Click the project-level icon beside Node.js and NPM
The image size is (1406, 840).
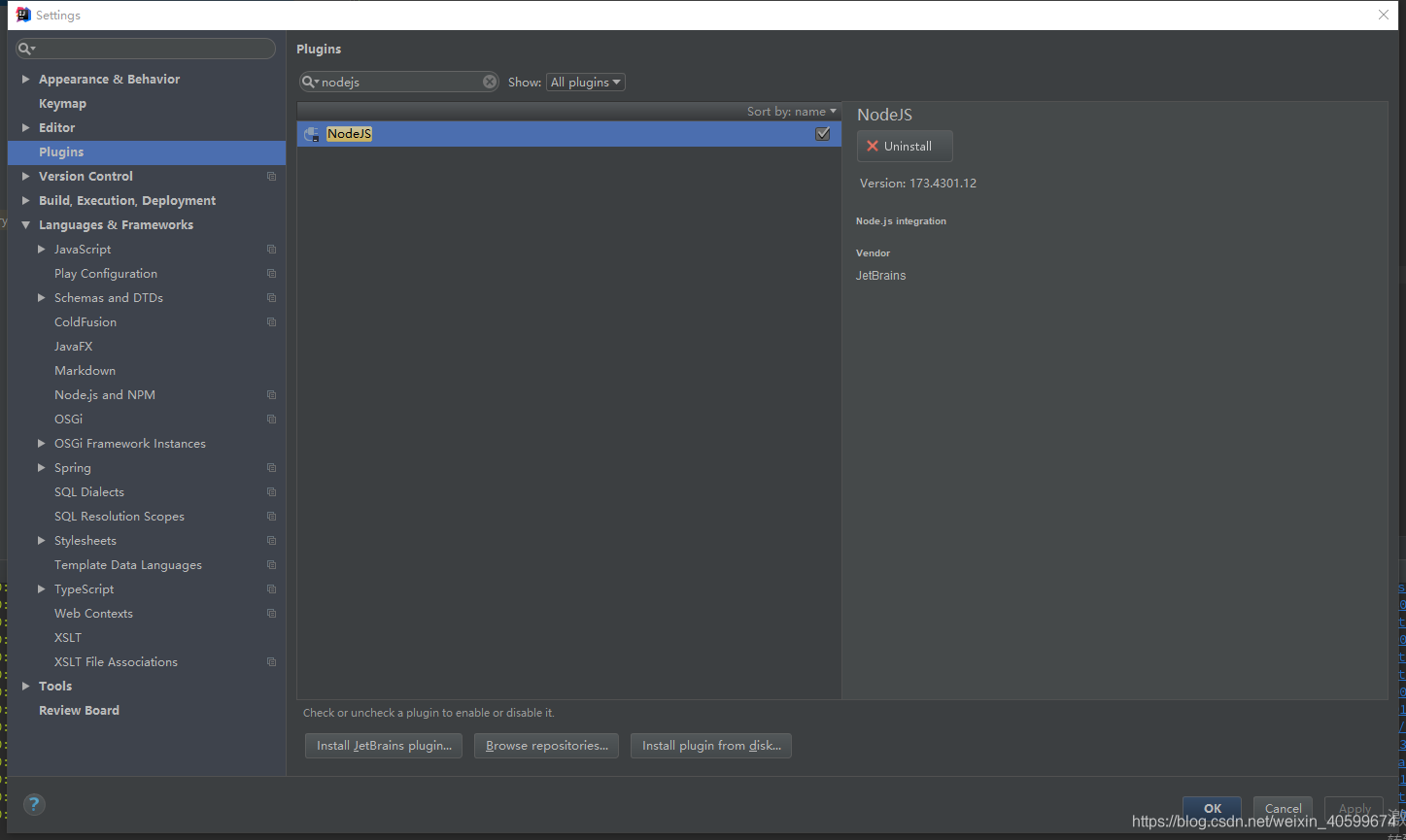pos(271,395)
